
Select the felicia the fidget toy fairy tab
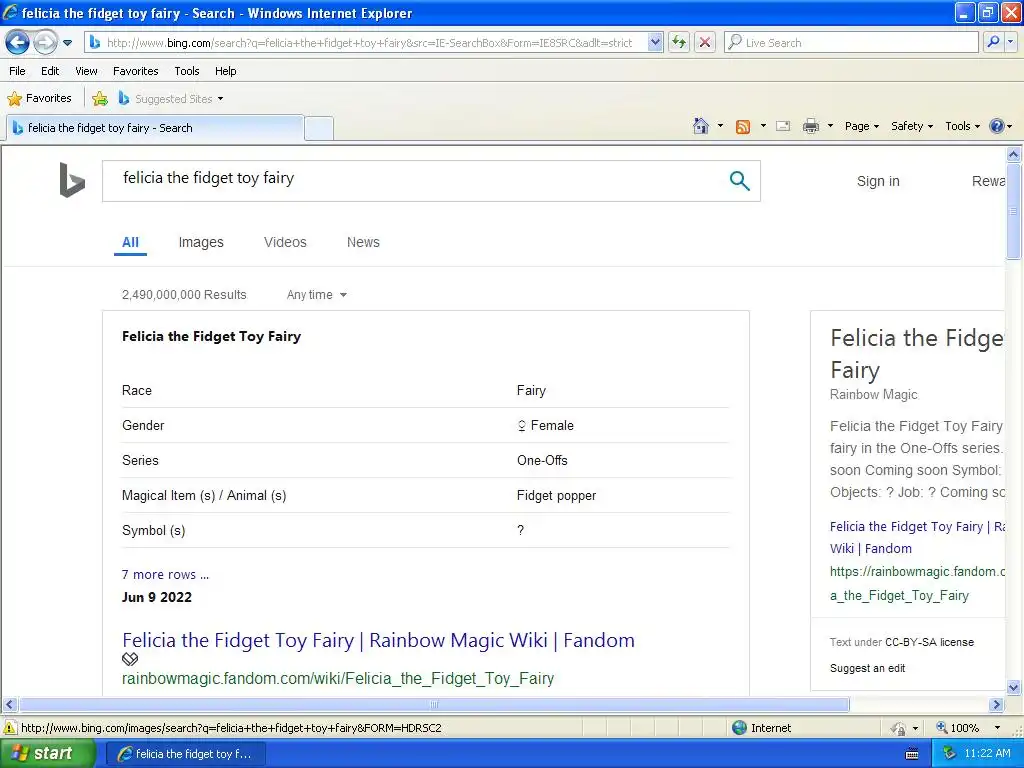[155, 128]
